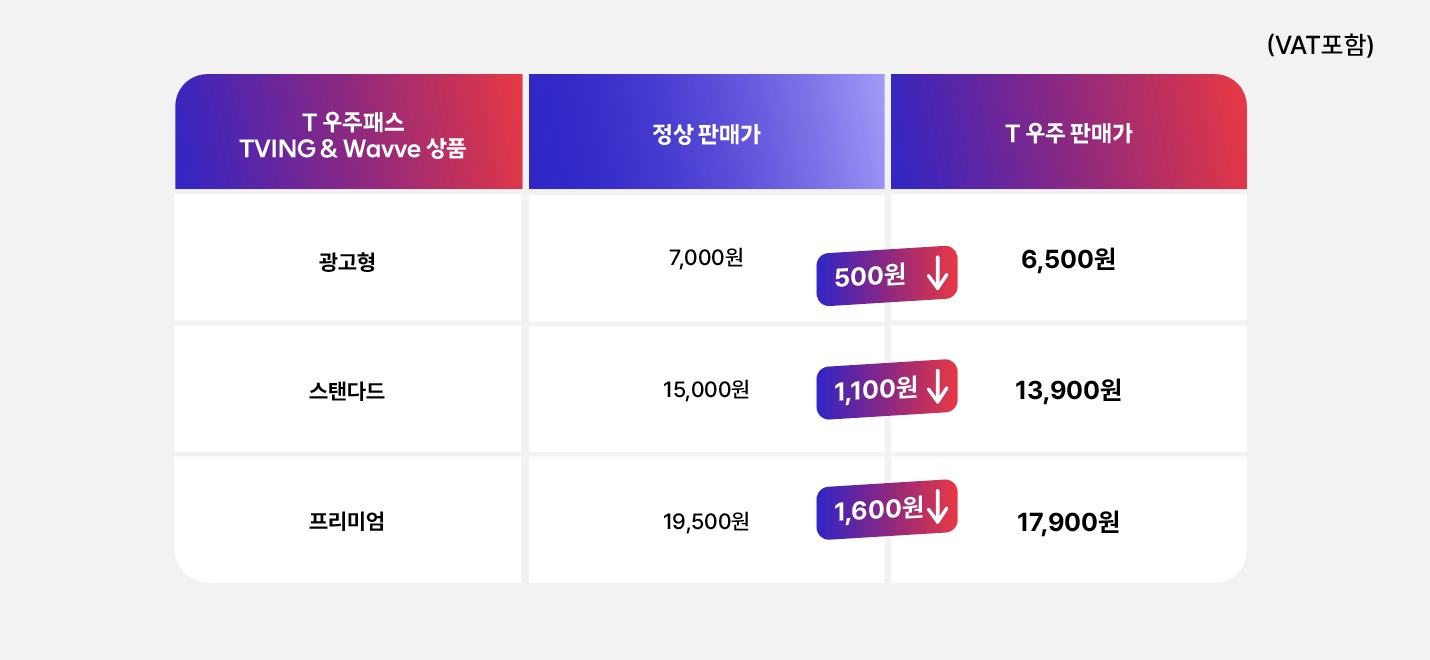Click the down arrow beside 1,100원
The height and width of the screenshot is (660, 1430).
click(938, 387)
